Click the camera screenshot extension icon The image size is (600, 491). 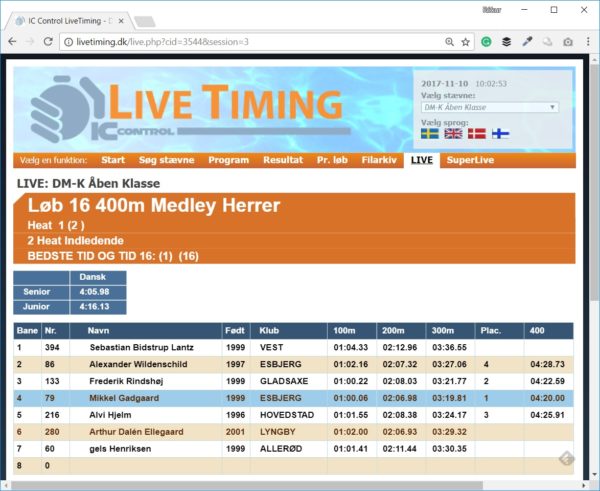point(567,42)
